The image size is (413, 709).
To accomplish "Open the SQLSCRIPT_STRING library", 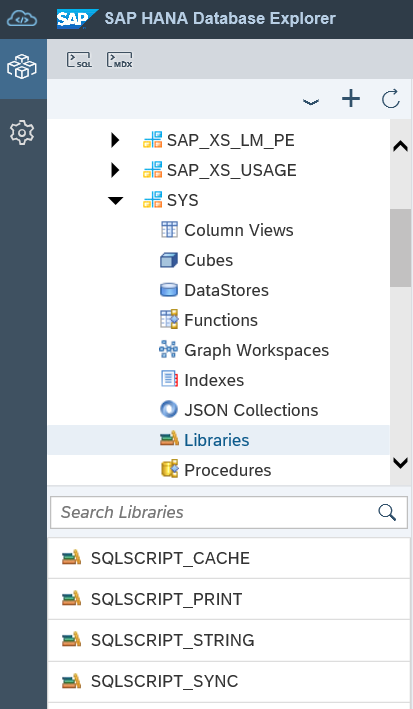I will (229, 640).
